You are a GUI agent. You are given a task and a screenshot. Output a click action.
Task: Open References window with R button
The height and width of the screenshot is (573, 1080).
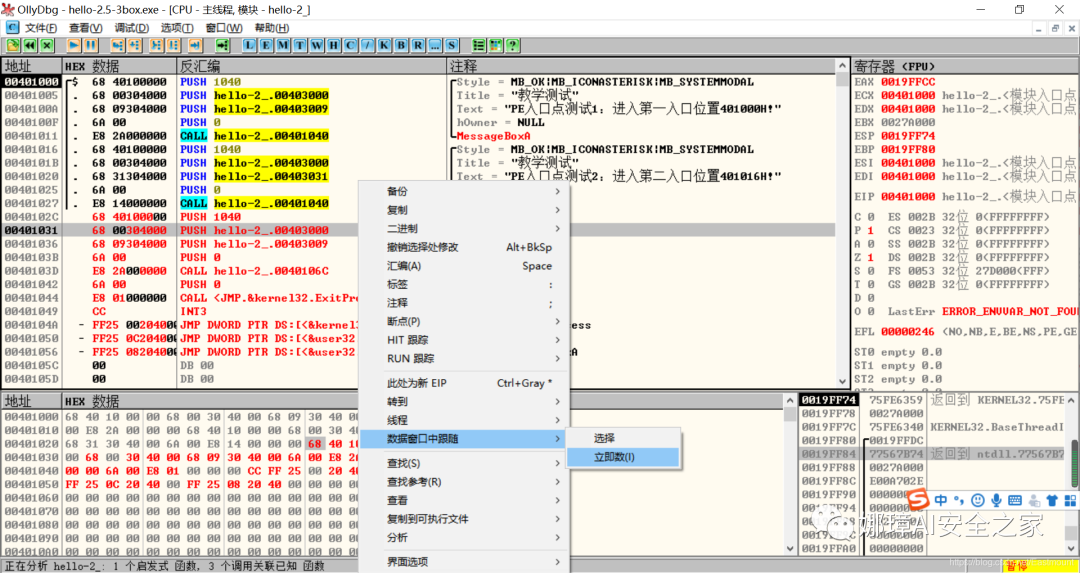418,45
